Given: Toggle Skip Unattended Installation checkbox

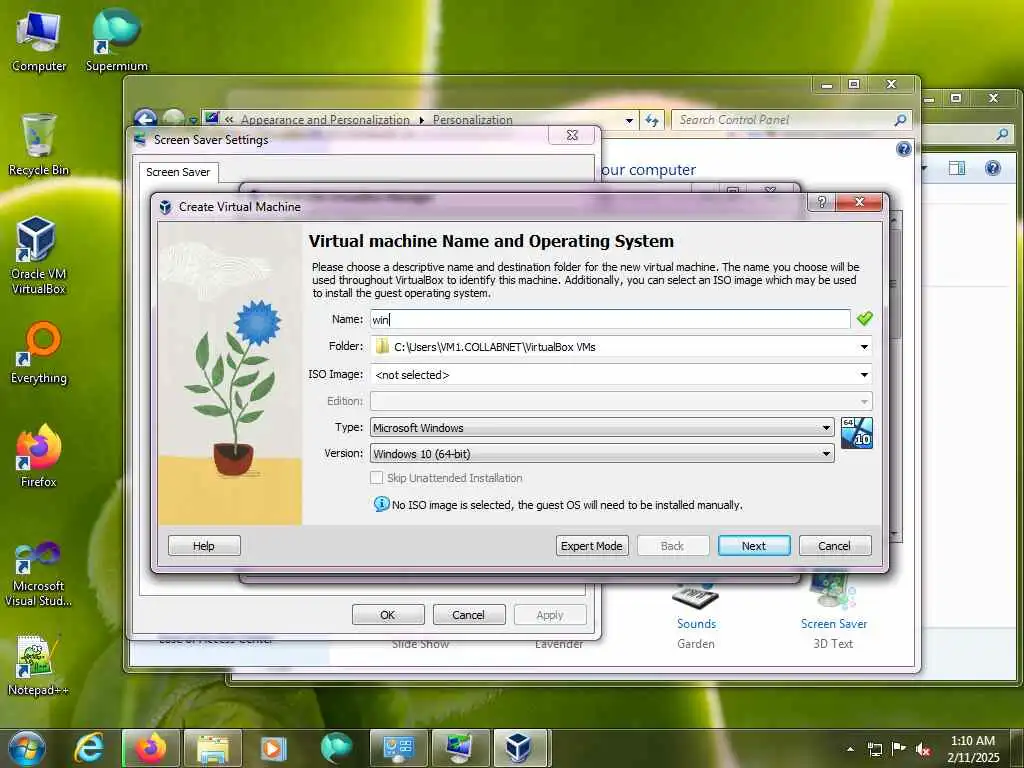Looking at the screenshot, I should [x=376, y=478].
